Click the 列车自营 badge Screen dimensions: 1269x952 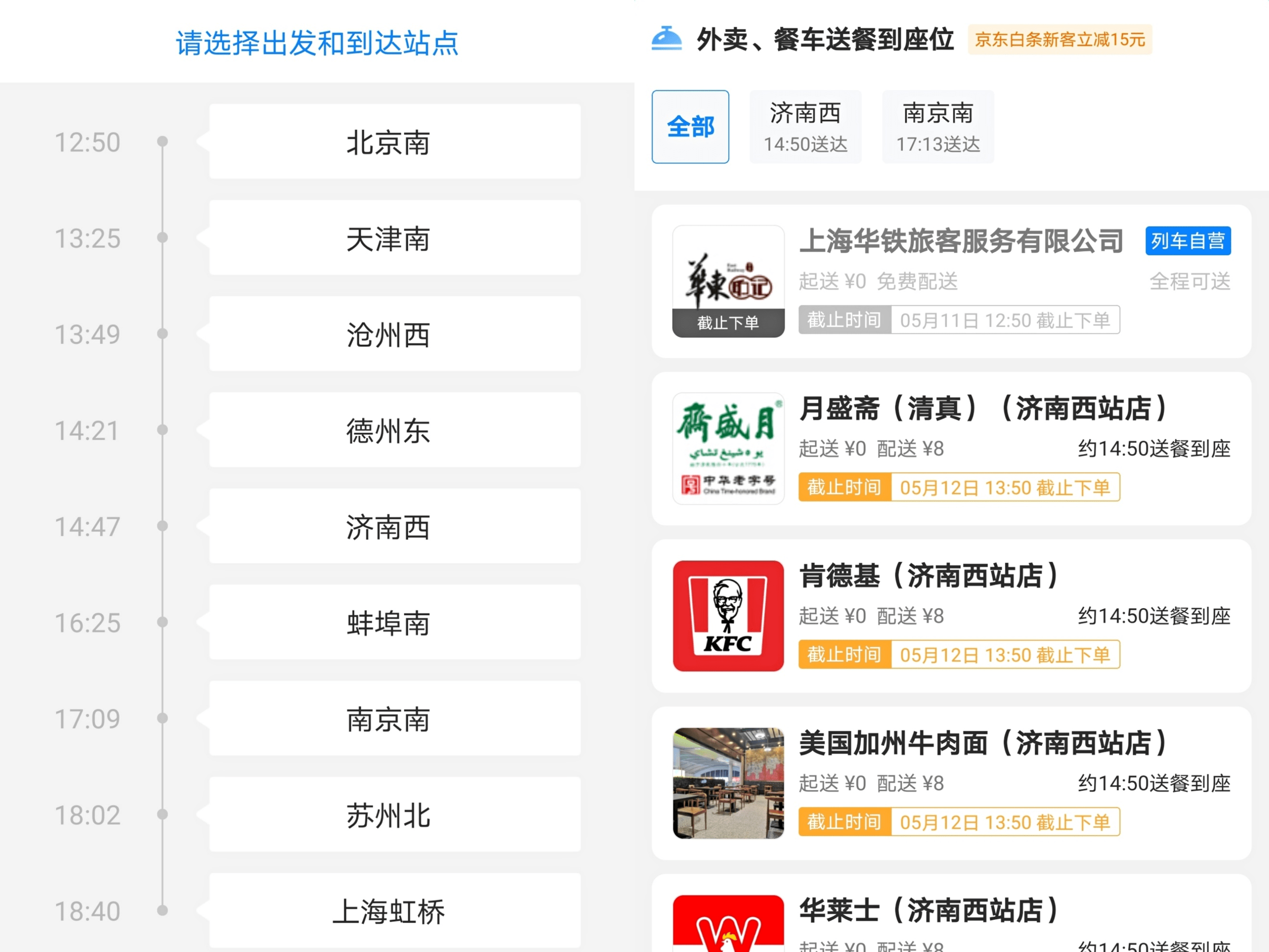[x=1188, y=241]
